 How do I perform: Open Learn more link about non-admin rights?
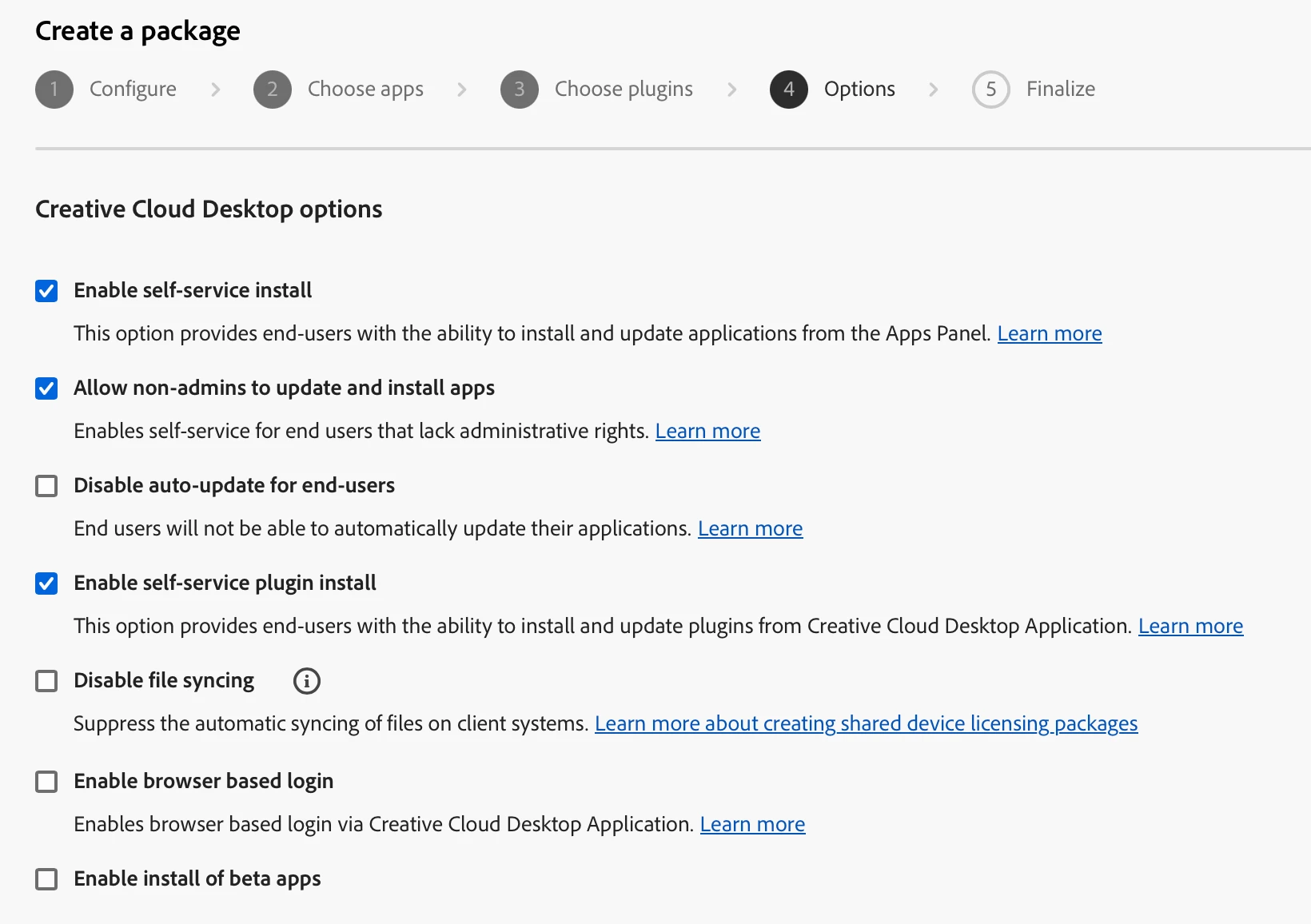click(x=707, y=431)
